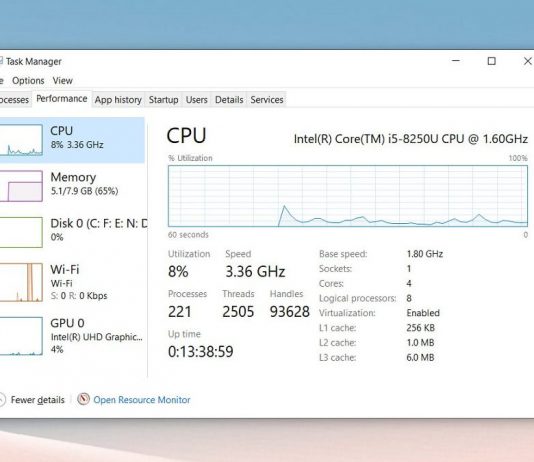Click the CPU utilization graph area

point(348,196)
